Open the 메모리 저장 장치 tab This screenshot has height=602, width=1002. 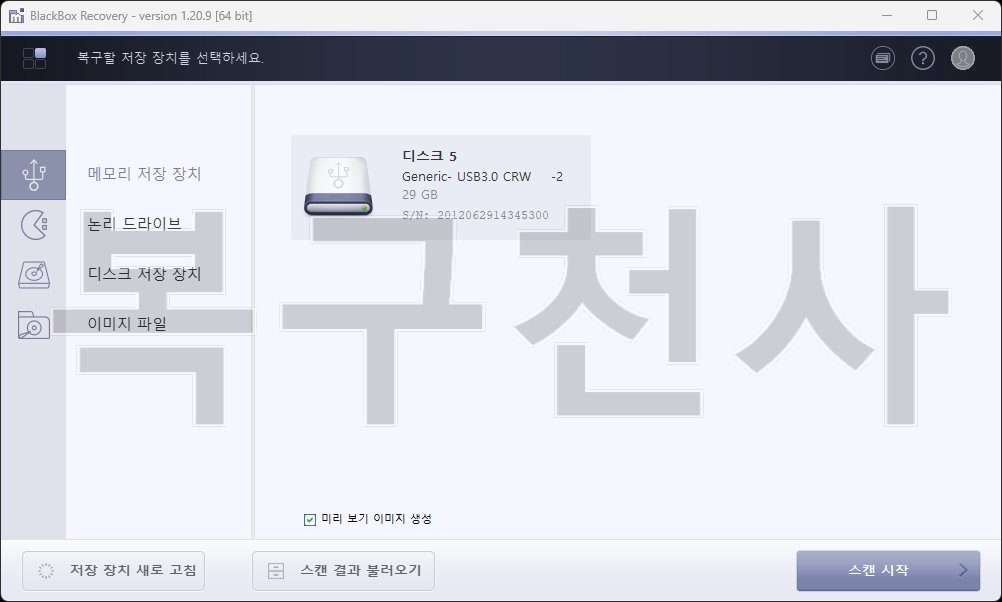[144, 174]
